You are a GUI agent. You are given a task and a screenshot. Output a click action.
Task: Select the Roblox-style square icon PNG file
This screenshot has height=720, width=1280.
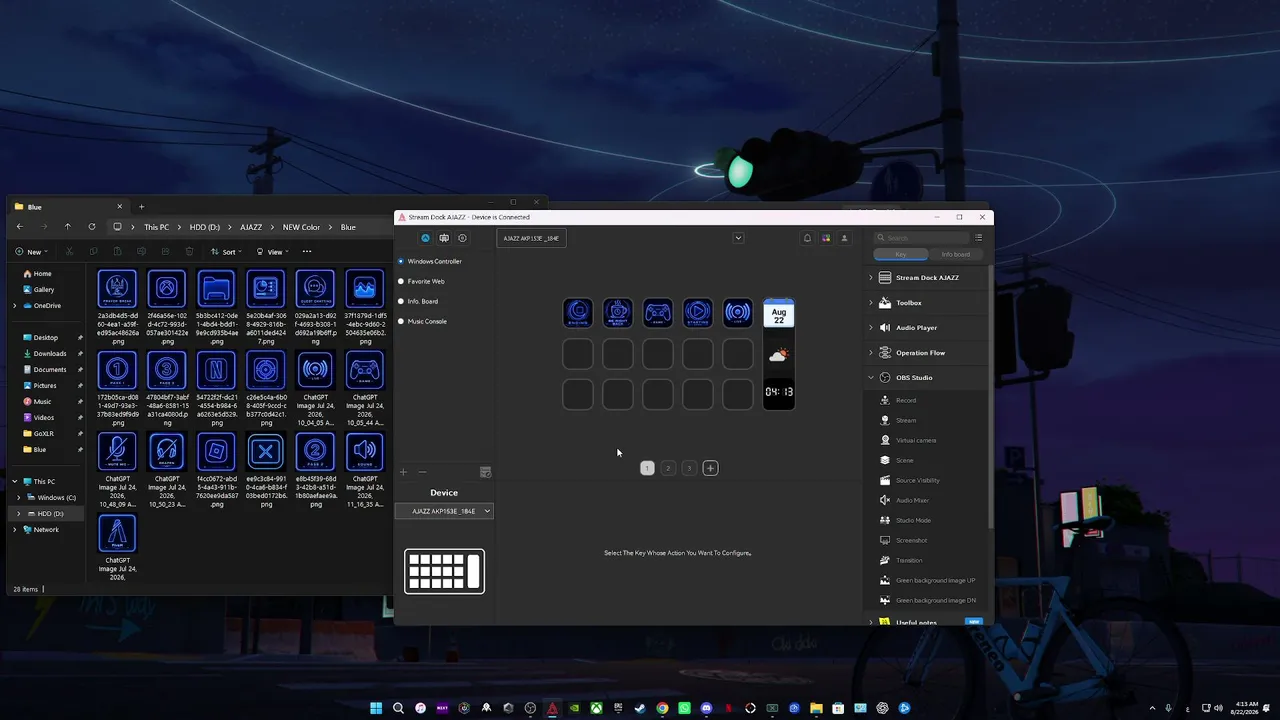pyautogui.click(x=216, y=452)
